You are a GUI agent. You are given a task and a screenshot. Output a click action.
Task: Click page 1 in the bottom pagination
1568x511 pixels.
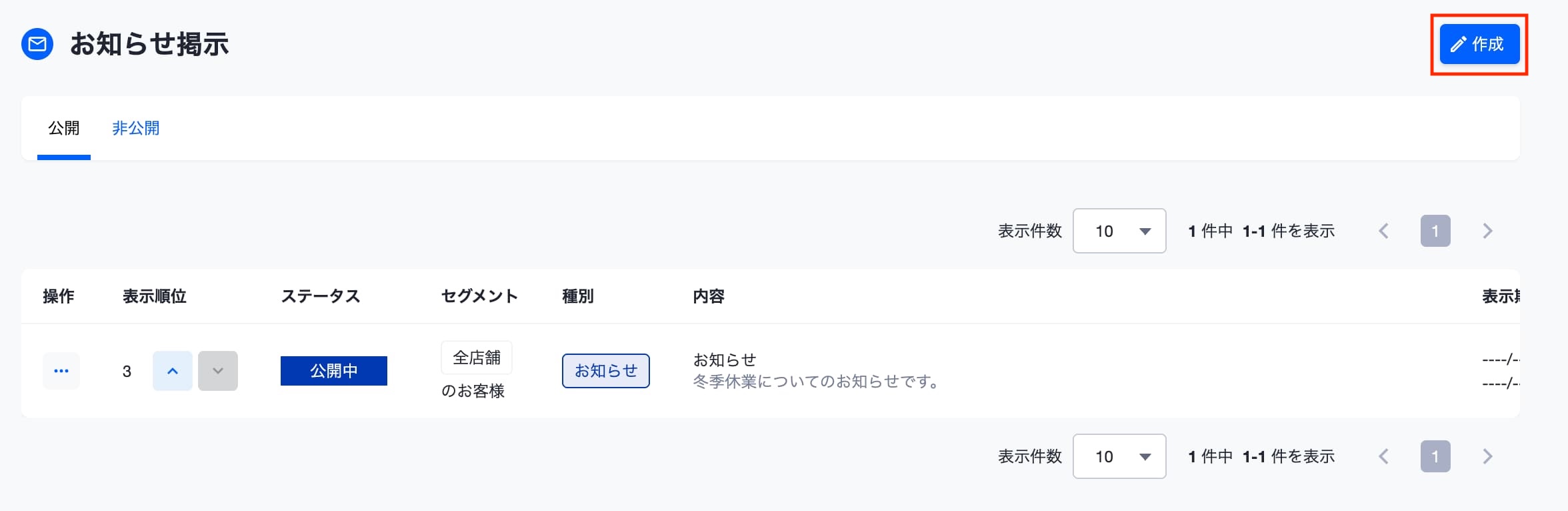click(1435, 456)
